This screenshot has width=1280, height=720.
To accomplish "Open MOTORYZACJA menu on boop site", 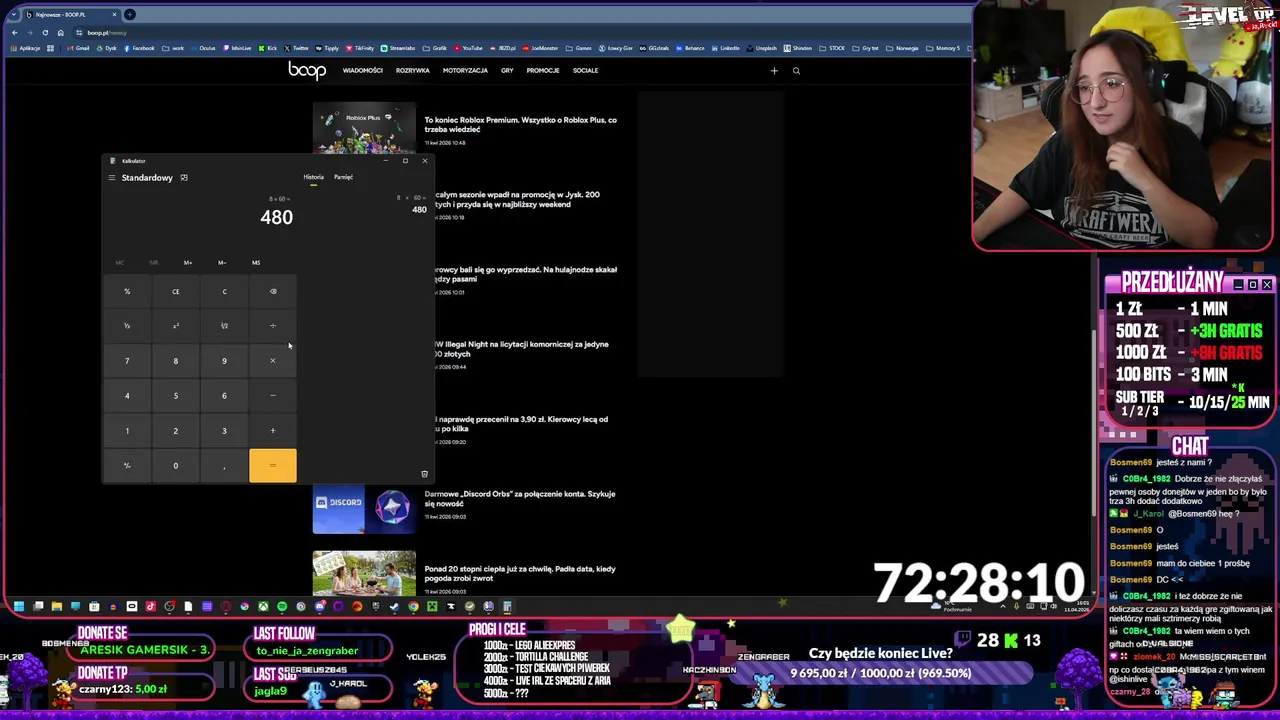I will point(465,71).
